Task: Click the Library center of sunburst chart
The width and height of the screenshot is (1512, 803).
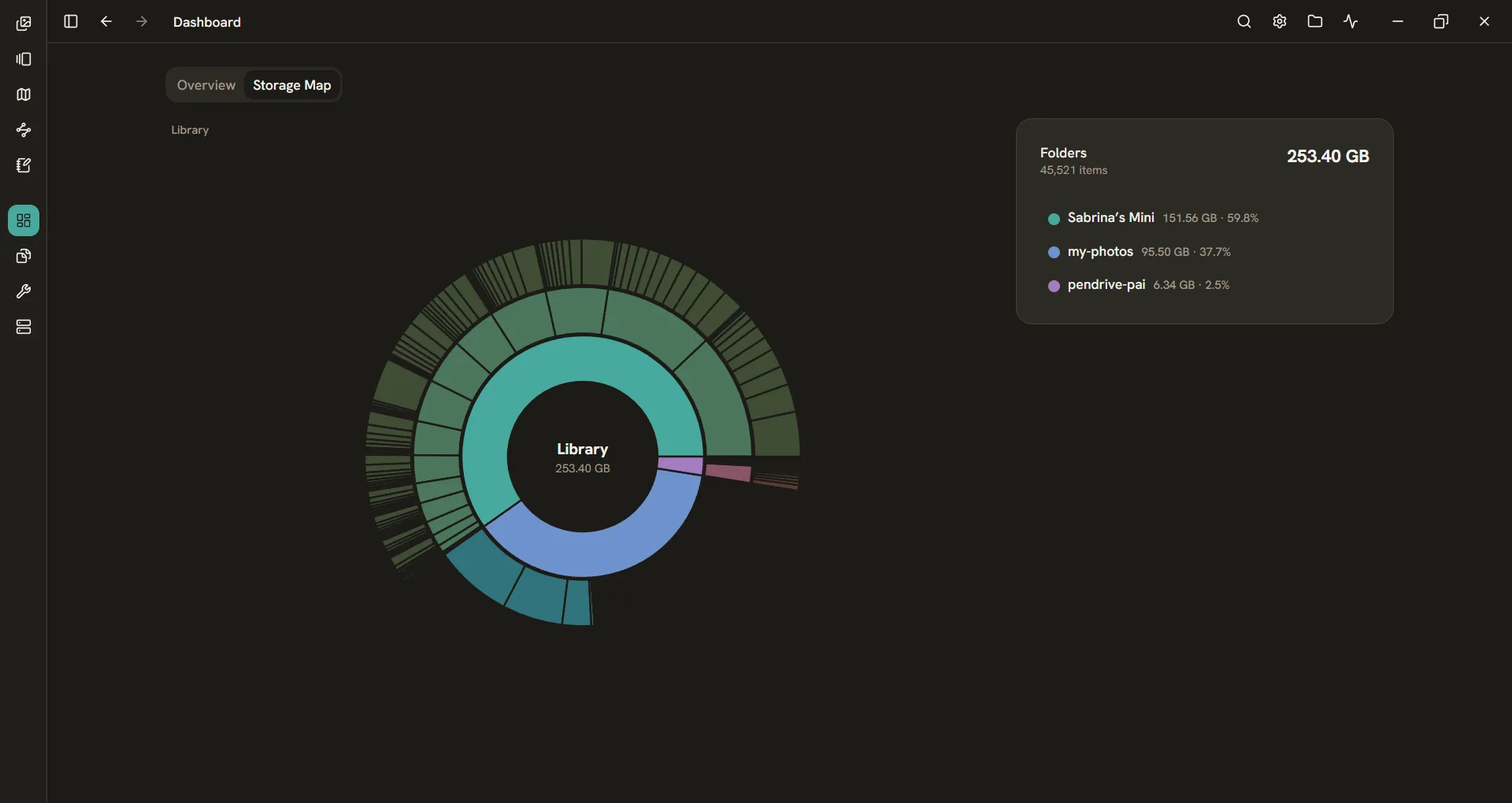Action: (x=583, y=457)
